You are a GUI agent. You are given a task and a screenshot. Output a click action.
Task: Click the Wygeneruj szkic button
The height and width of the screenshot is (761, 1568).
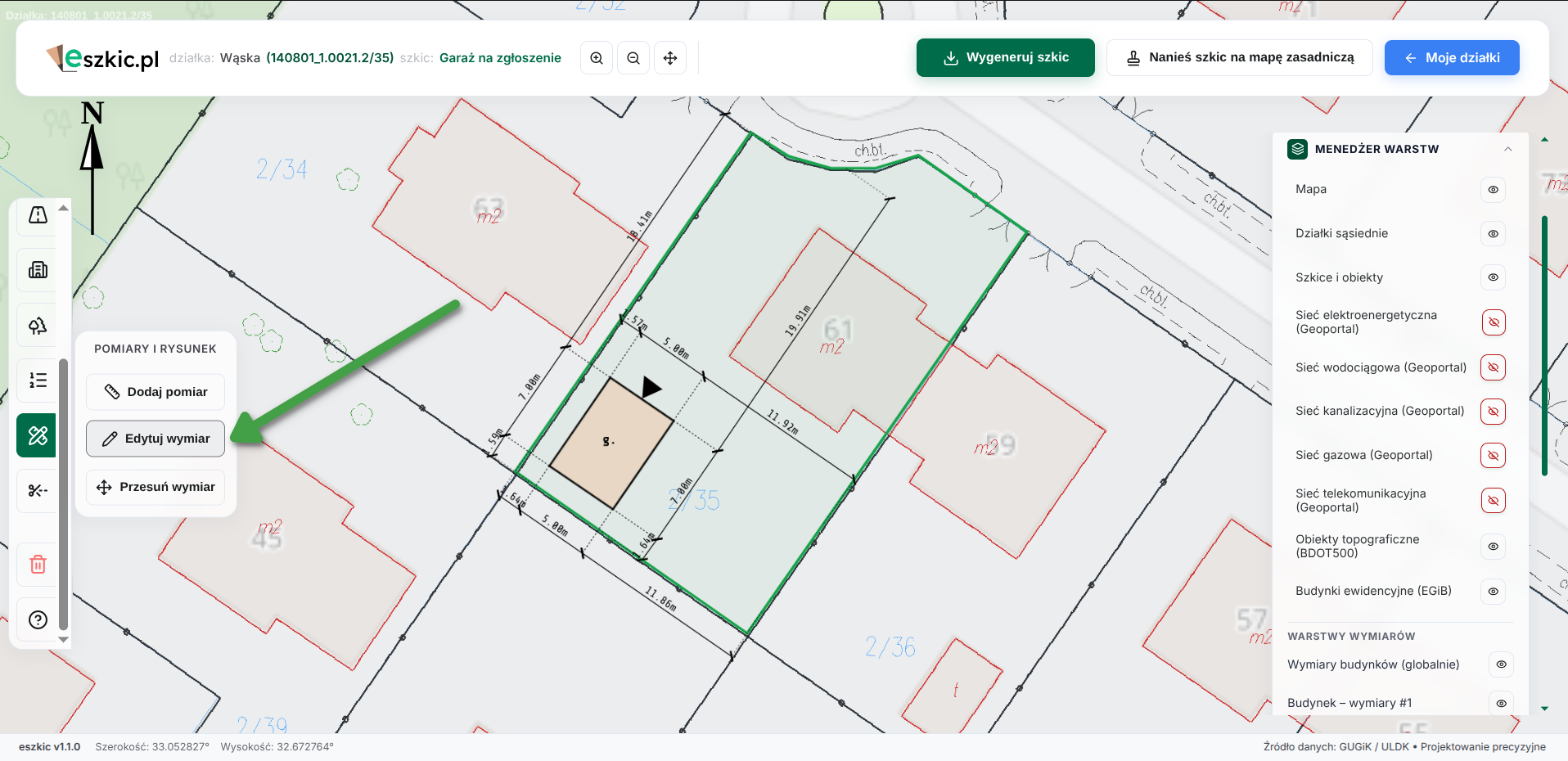tap(1005, 58)
